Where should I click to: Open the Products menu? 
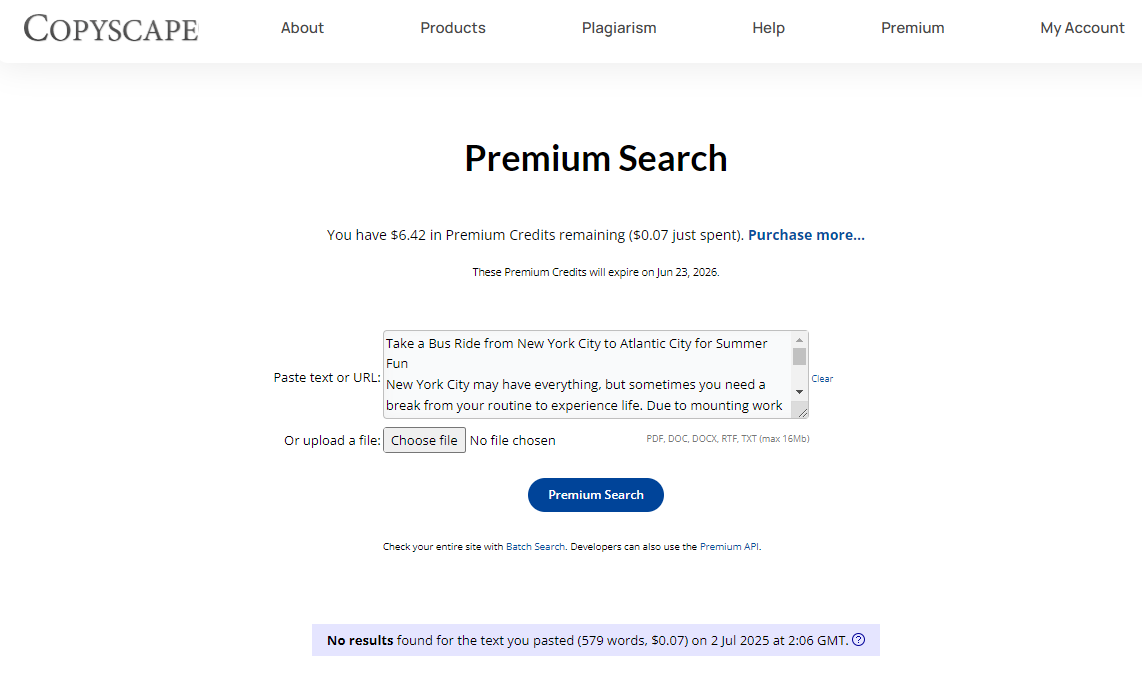tap(453, 28)
